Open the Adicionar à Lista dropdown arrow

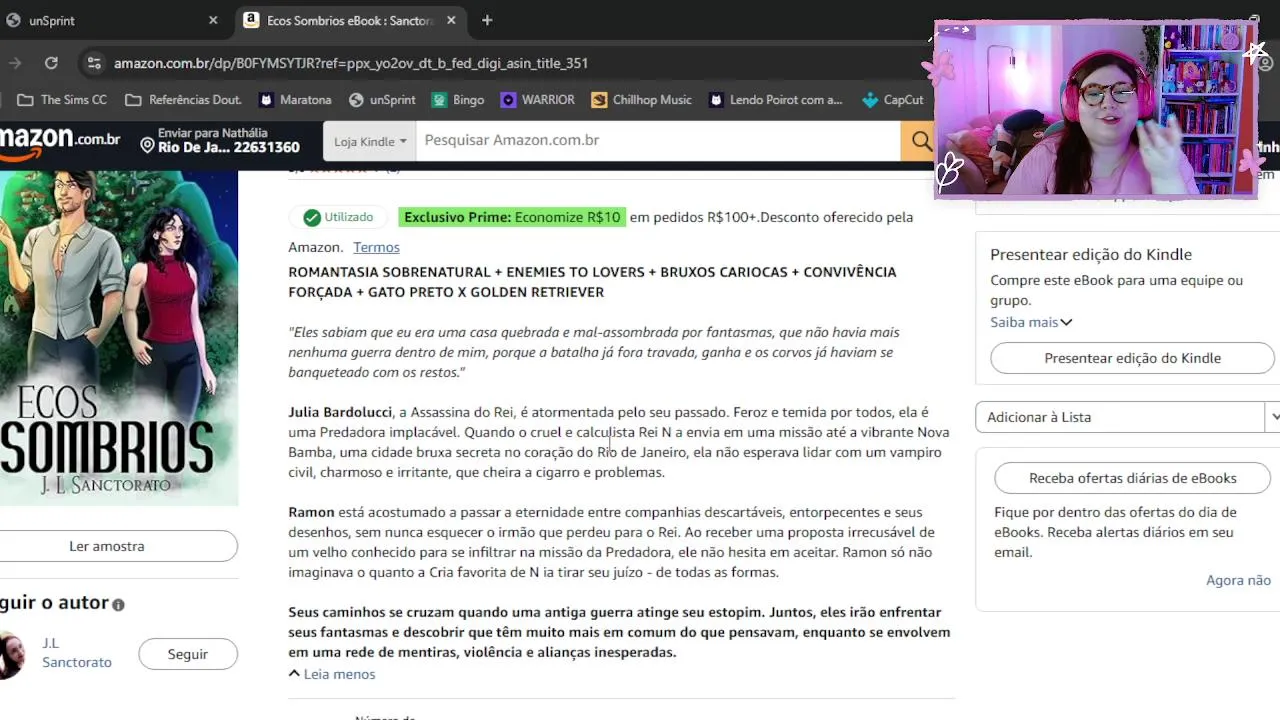pos(1273,417)
